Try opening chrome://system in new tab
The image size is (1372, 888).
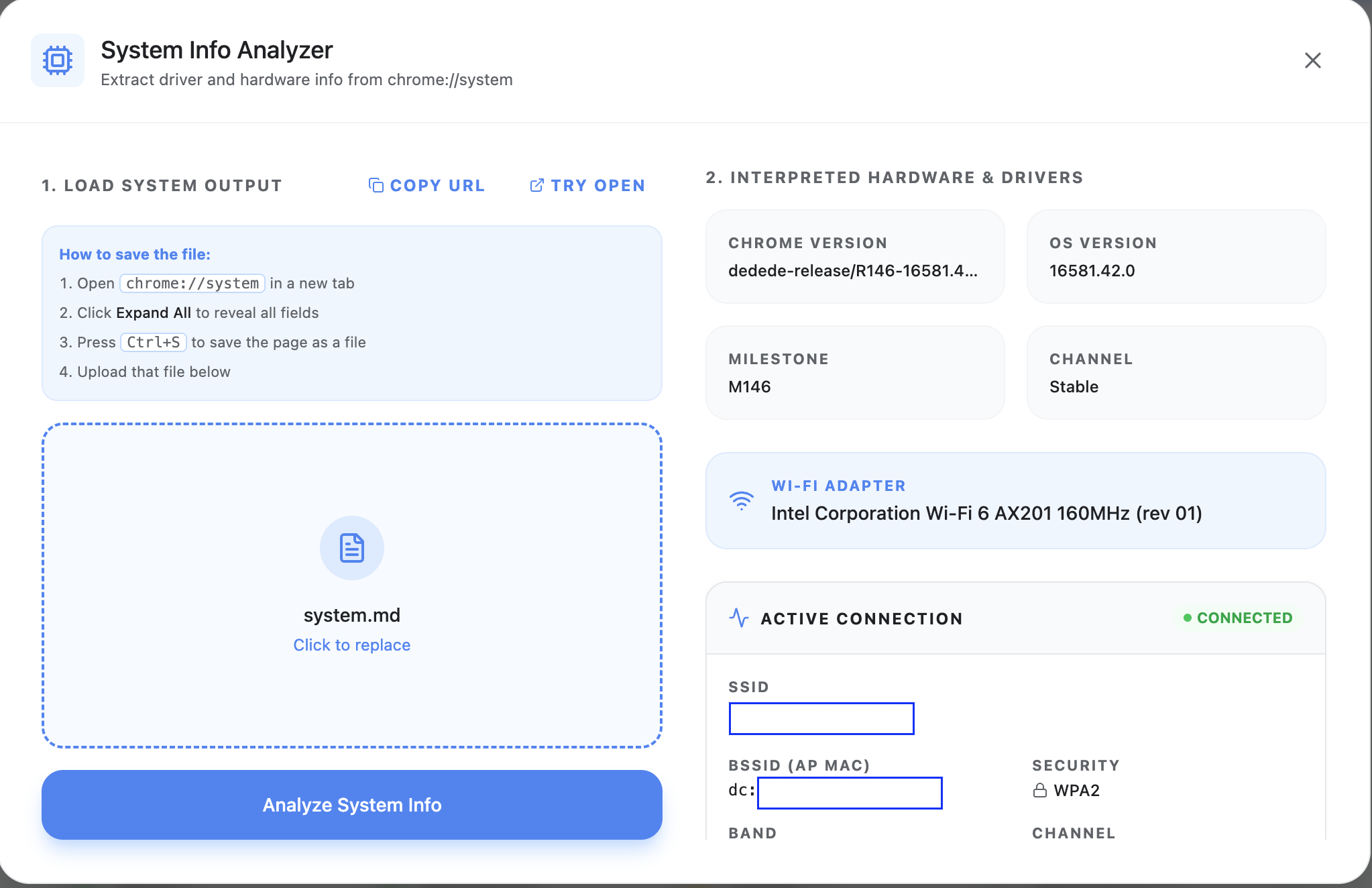(587, 185)
